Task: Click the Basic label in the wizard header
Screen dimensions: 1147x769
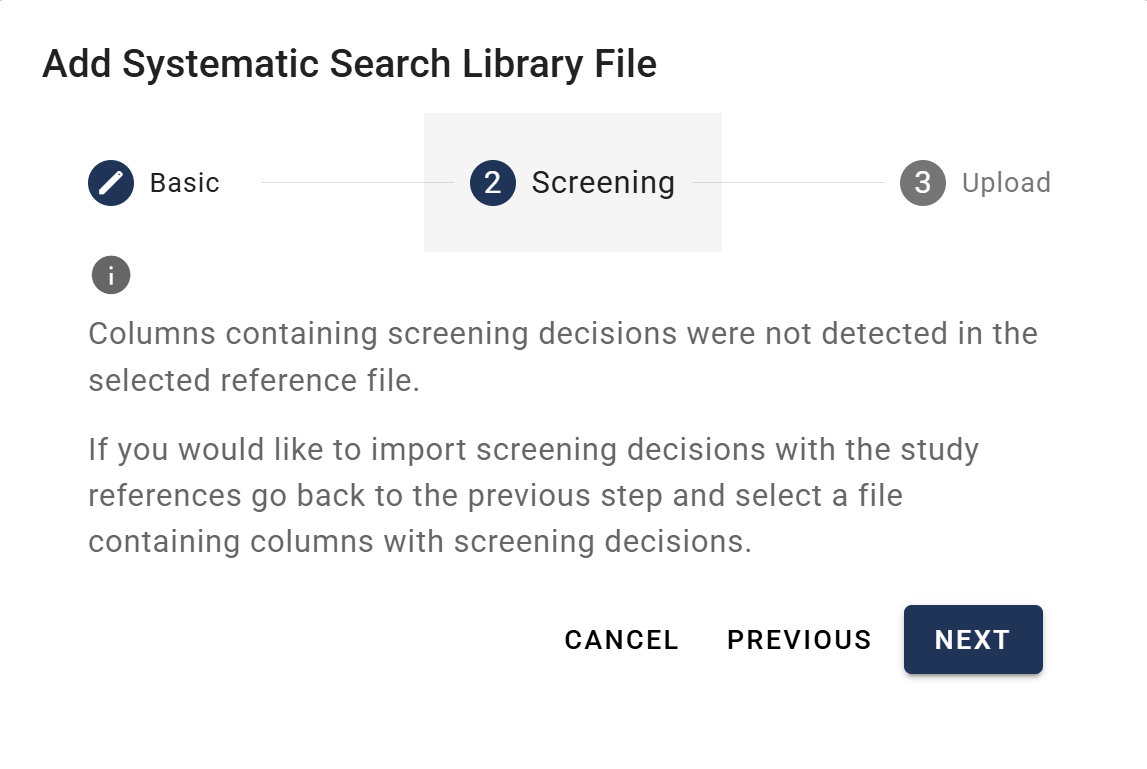Action: (x=183, y=183)
